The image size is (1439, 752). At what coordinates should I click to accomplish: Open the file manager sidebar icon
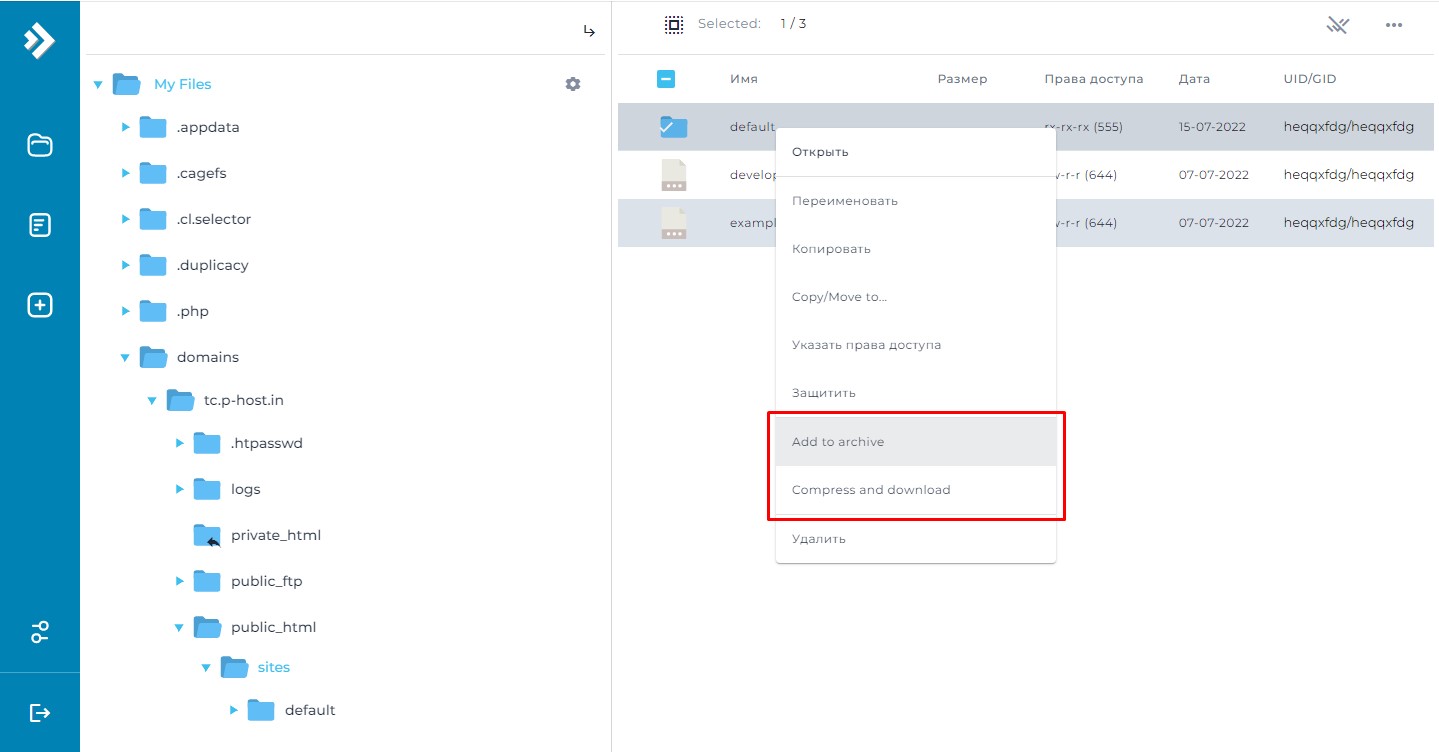[x=40, y=145]
